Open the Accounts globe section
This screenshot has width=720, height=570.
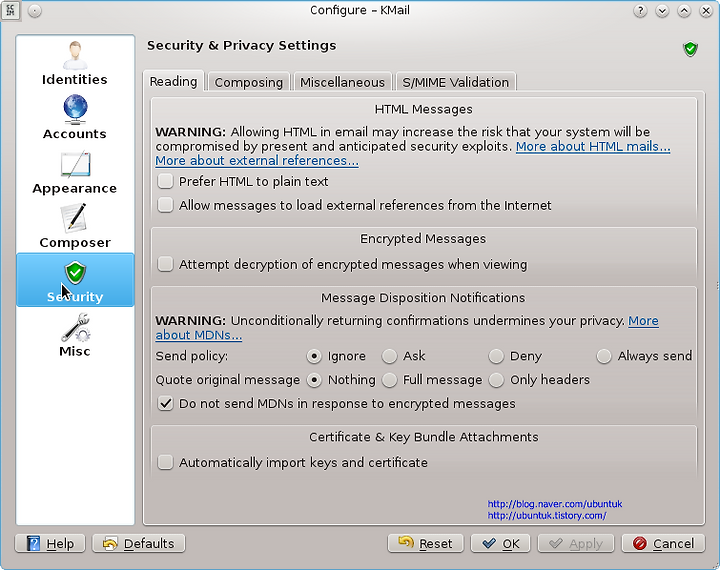75,118
